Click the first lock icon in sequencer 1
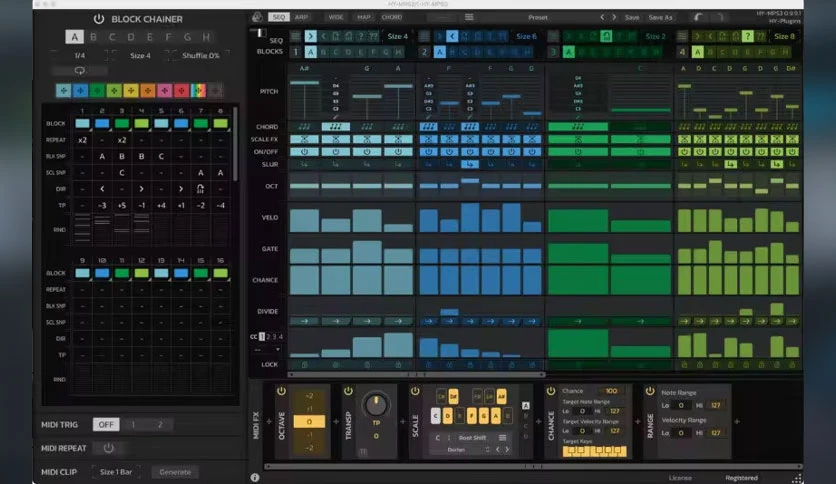This screenshot has width=836, height=484. click(304, 365)
